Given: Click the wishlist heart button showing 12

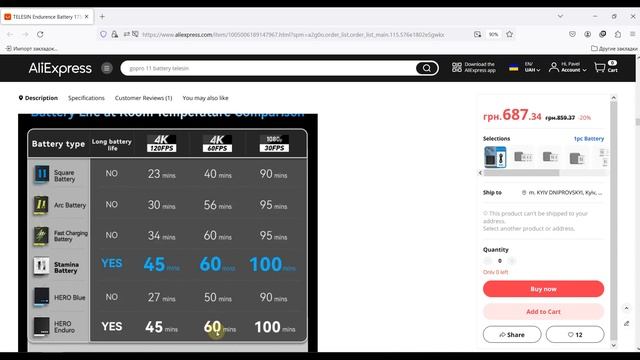Looking at the screenshot, I should [x=575, y=335].
